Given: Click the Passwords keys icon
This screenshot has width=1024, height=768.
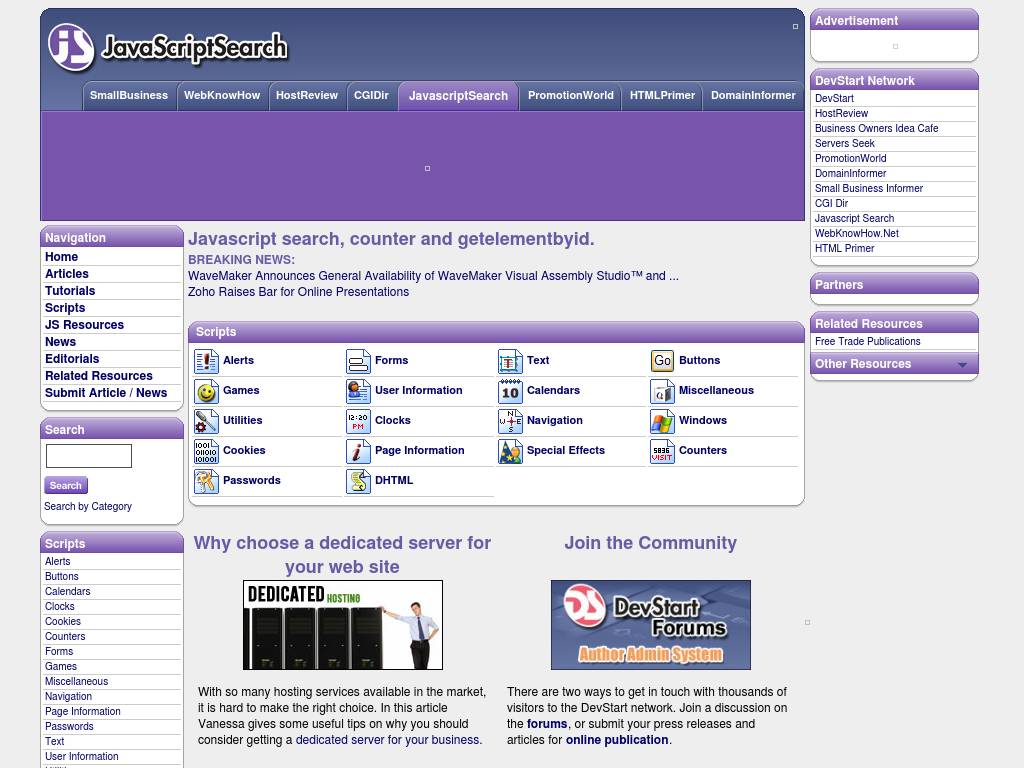Looking at the screenshot, I should pos(206,481).
